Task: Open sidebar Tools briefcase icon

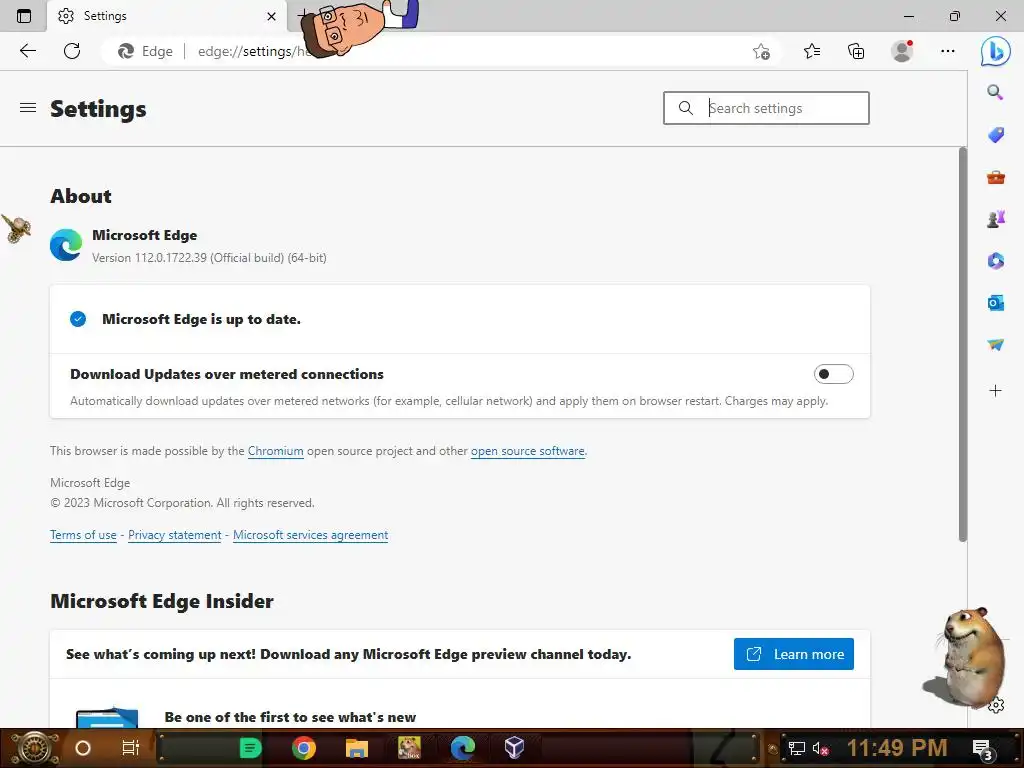Action: (995, 177)
